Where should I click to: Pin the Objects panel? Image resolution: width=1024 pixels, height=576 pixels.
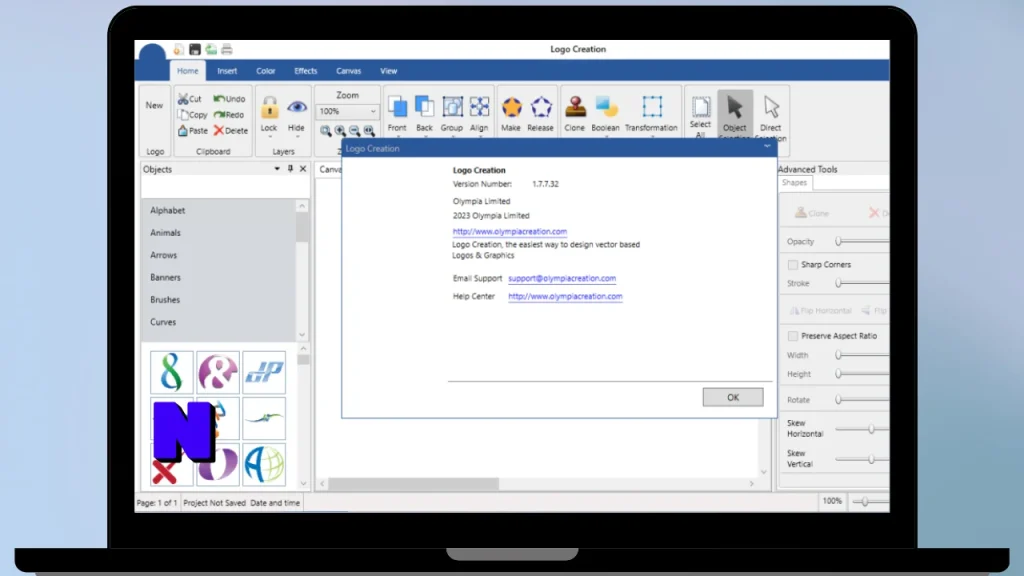pyautogui.click(x=291, y=169)
